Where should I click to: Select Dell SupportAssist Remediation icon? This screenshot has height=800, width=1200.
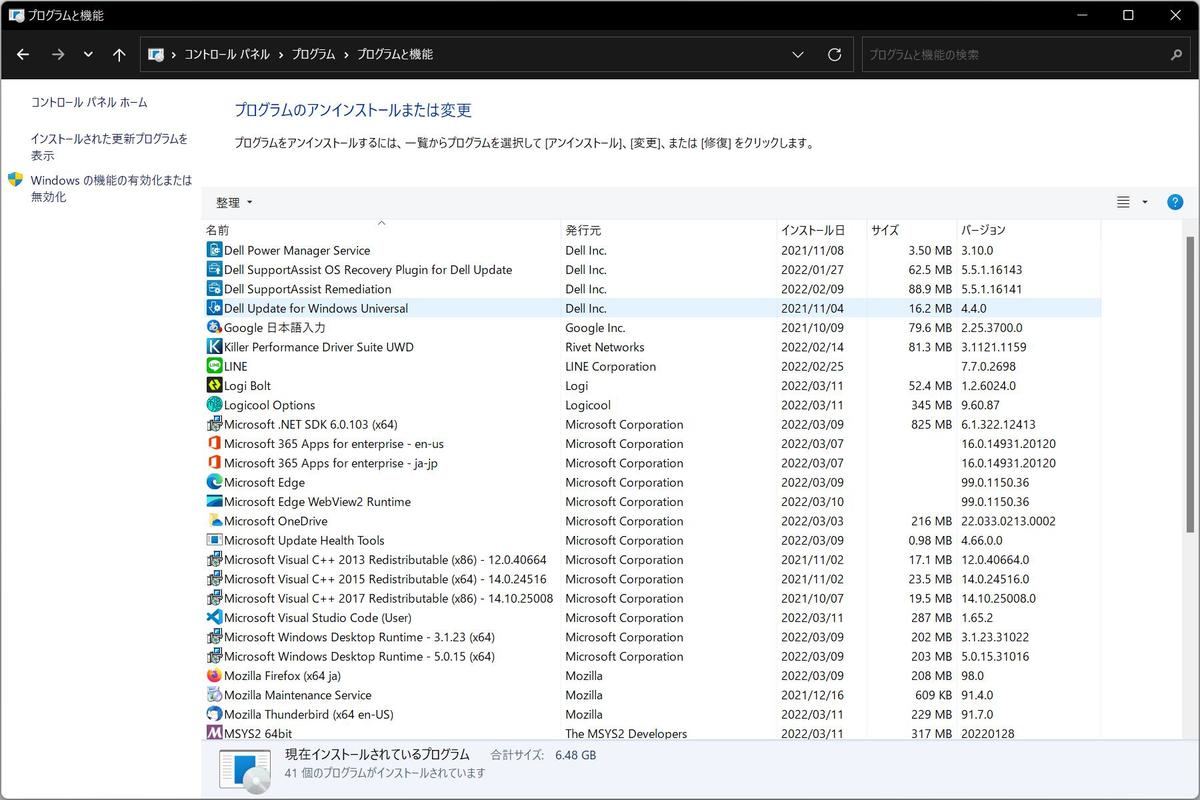(x=214, y=289)
